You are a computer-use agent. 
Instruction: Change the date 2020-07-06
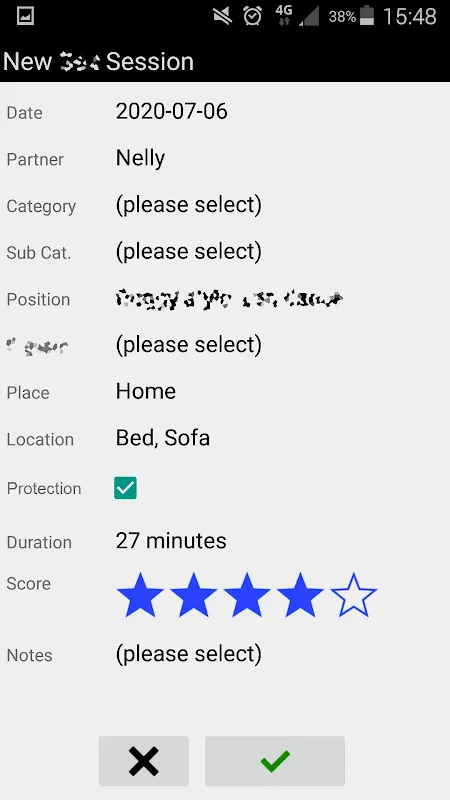[x=171, y=111]
